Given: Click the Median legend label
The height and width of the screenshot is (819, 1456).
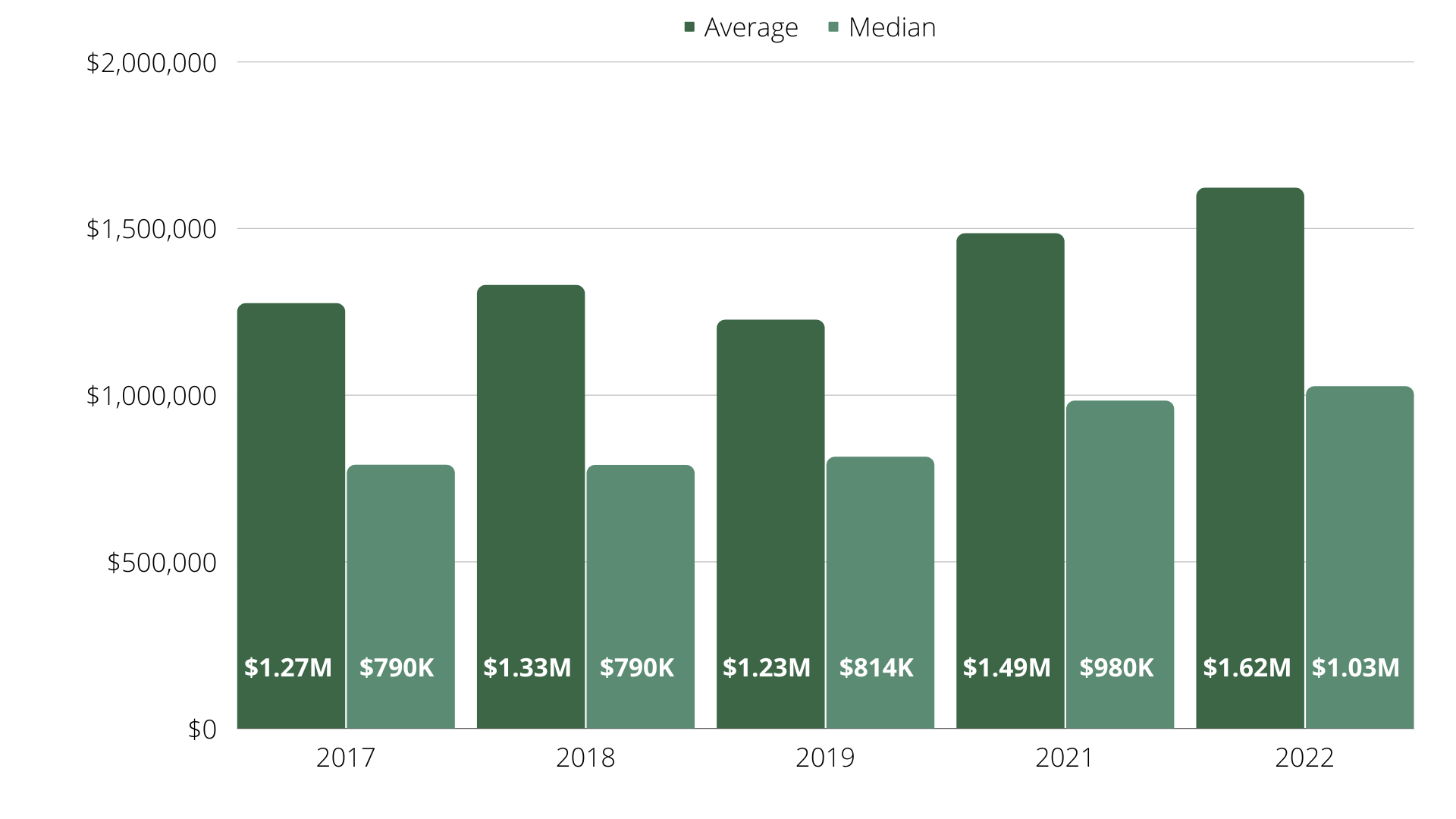Looking at the screenshot, I should tap(892, 27).
